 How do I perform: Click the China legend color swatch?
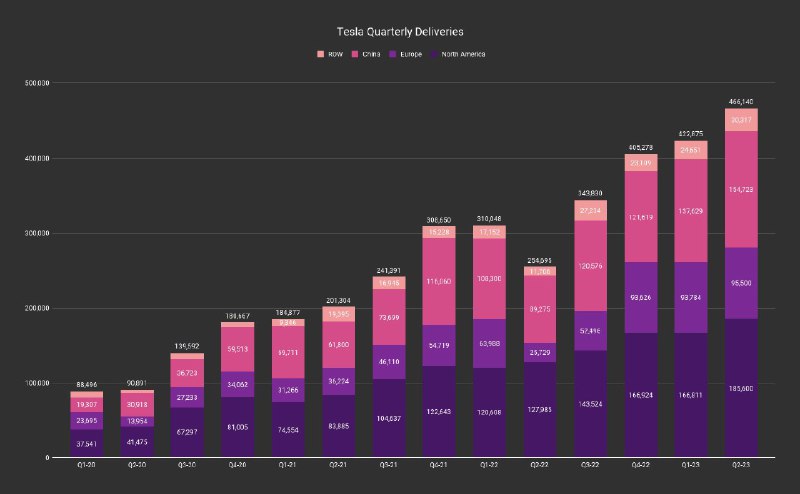coord(355,54)
